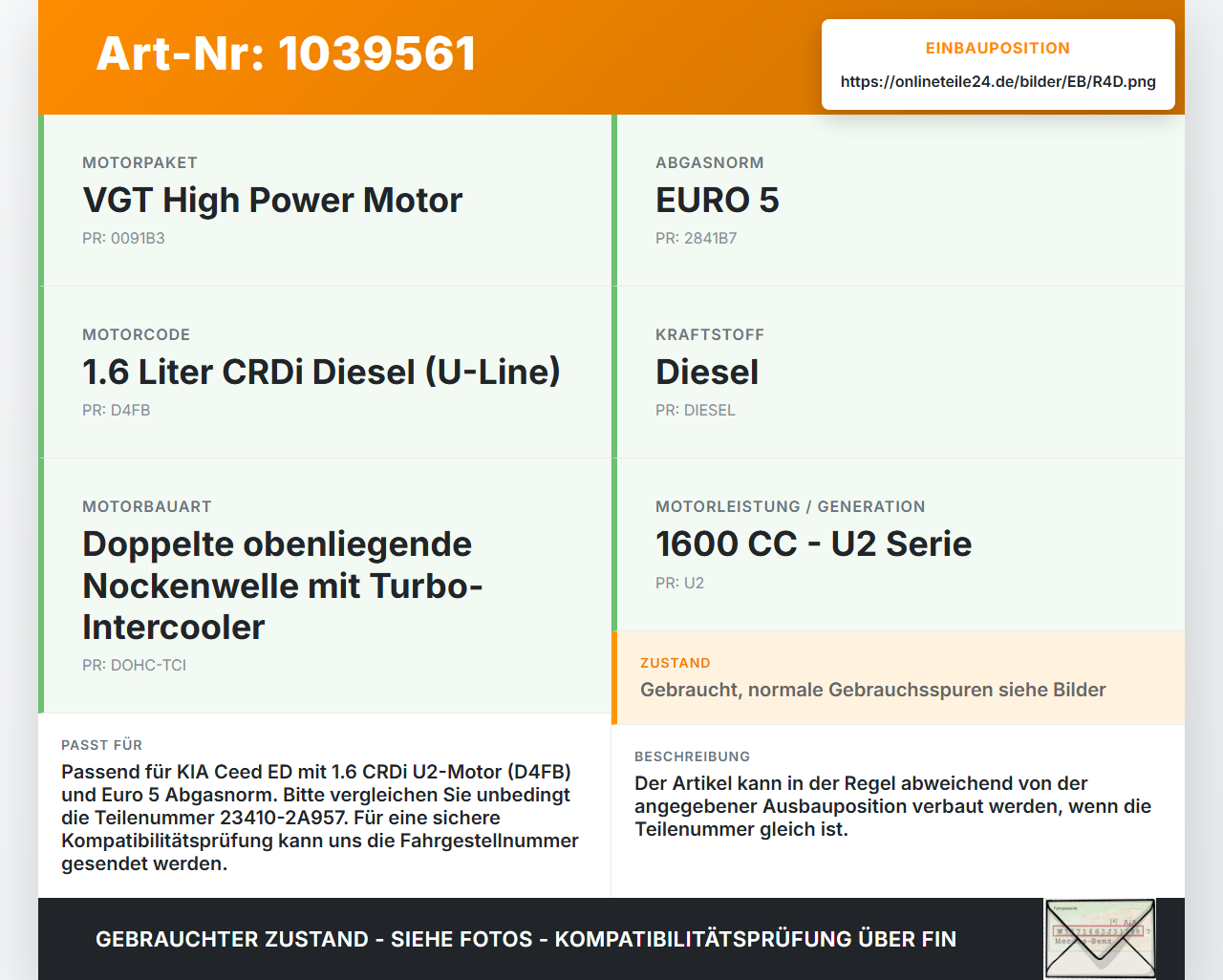The height and width of the screenshot is (980, 1223).
Task: Click the PR: DIESEL code
Action: 695,410
